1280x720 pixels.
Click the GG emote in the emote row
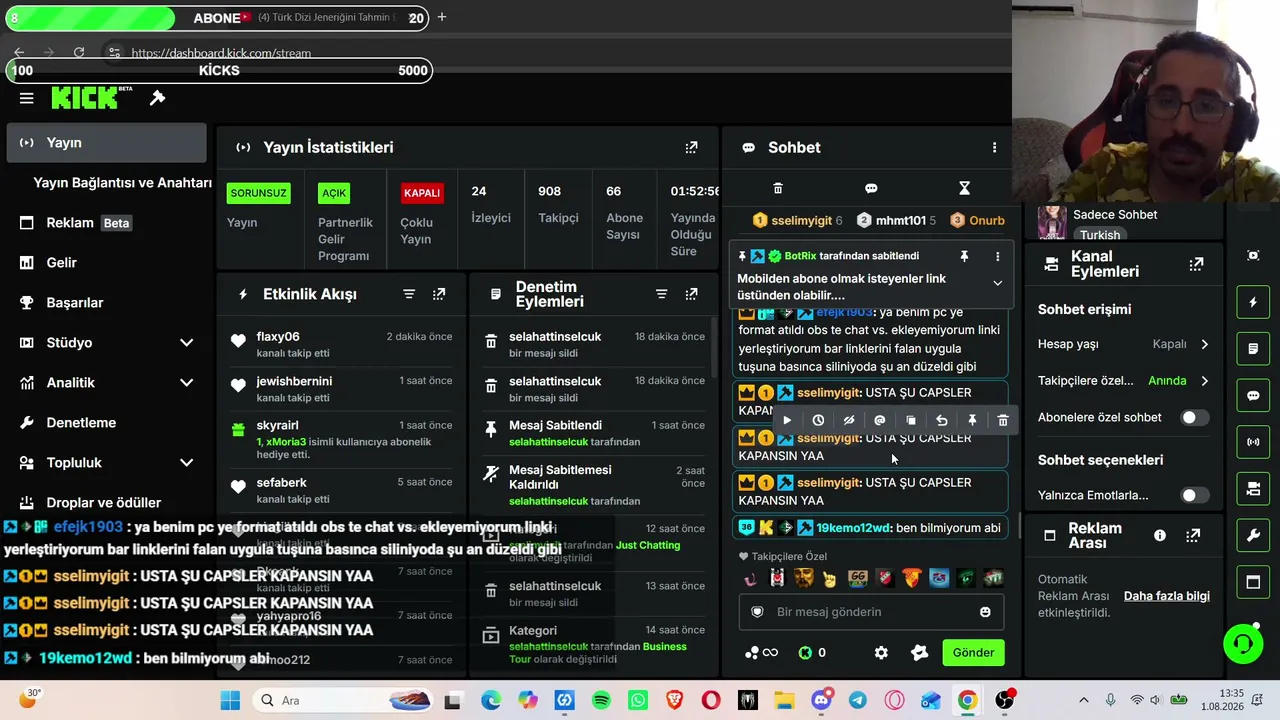pos(857,577)
